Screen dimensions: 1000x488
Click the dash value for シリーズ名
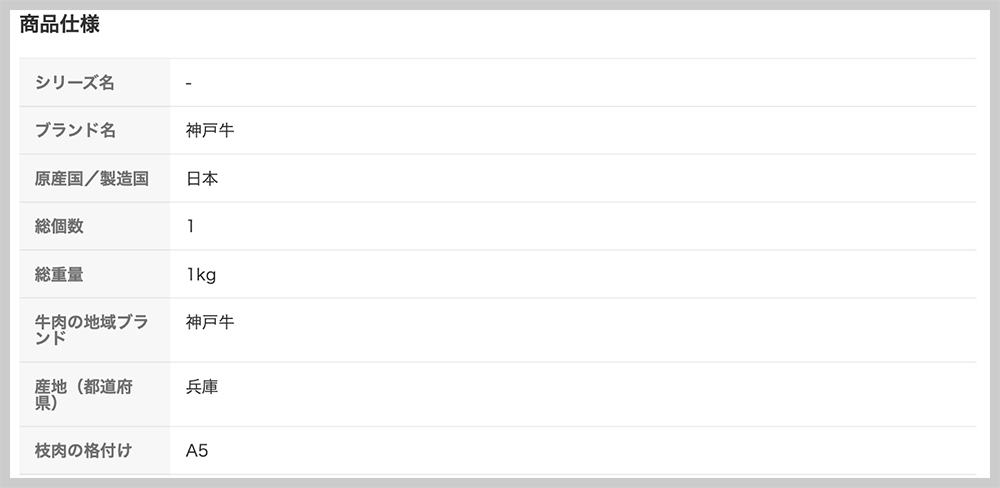point(189,83)
